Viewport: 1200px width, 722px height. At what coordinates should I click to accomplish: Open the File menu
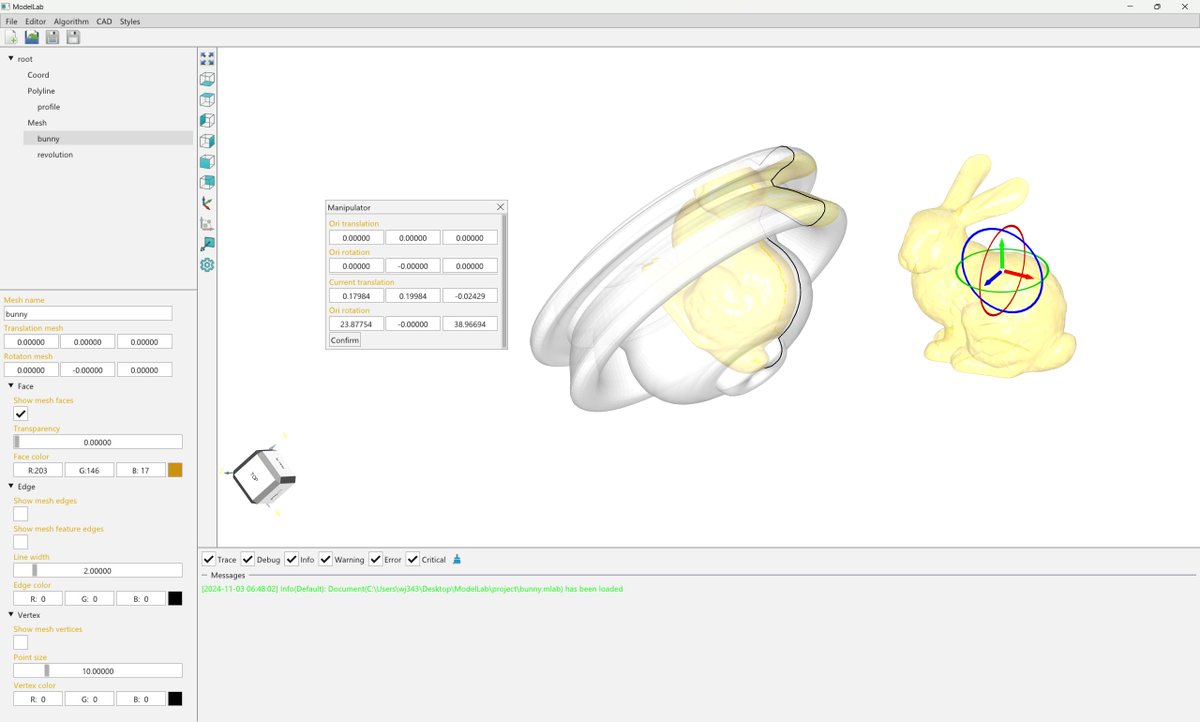pos(11,21)
